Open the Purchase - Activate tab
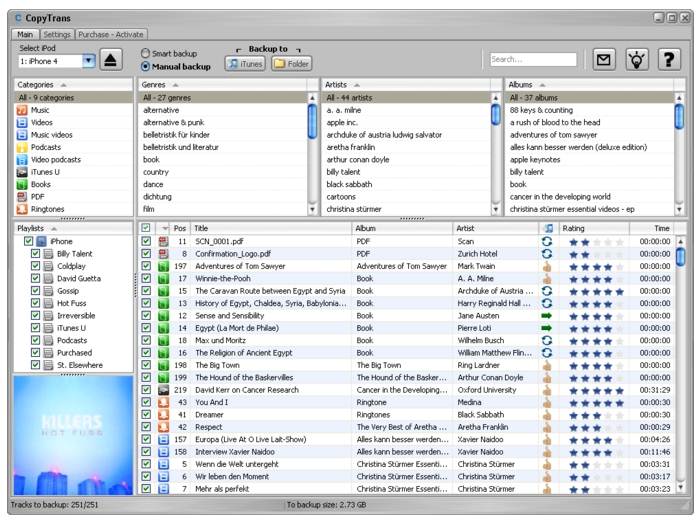The image size is (699, 523). tap(111, 34)
